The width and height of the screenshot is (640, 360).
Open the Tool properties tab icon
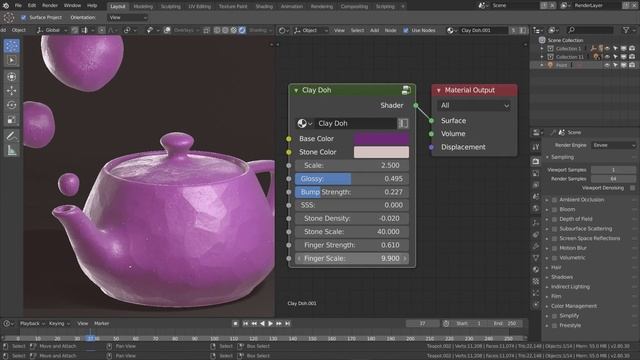coord(536,147)
